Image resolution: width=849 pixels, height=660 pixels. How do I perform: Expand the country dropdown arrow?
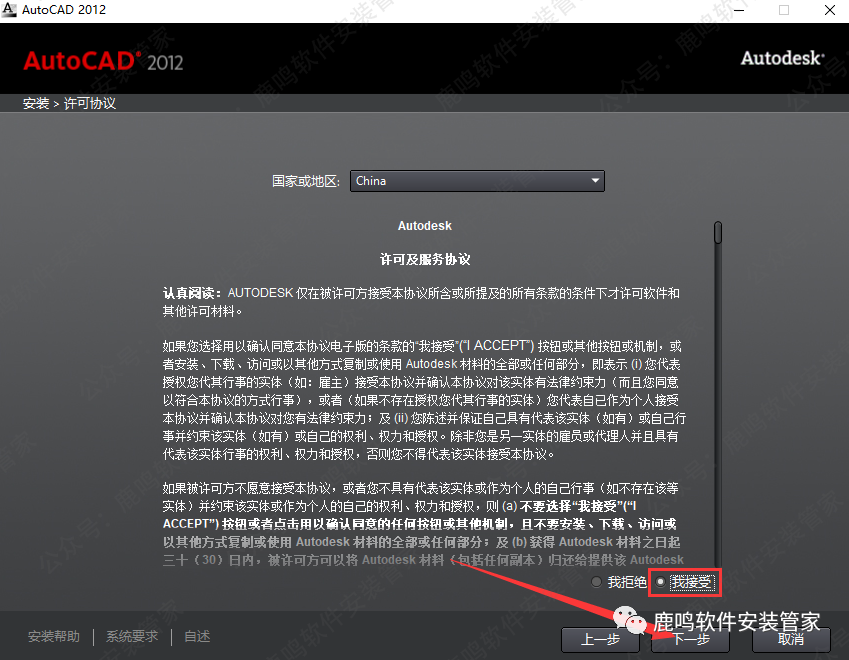pyautogui.click(x=595, y=181)
